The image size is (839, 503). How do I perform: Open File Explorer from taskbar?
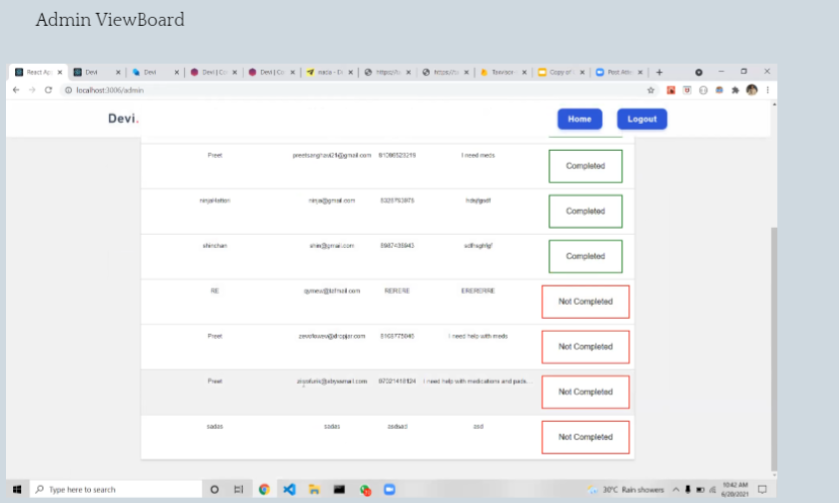(314, 489)
